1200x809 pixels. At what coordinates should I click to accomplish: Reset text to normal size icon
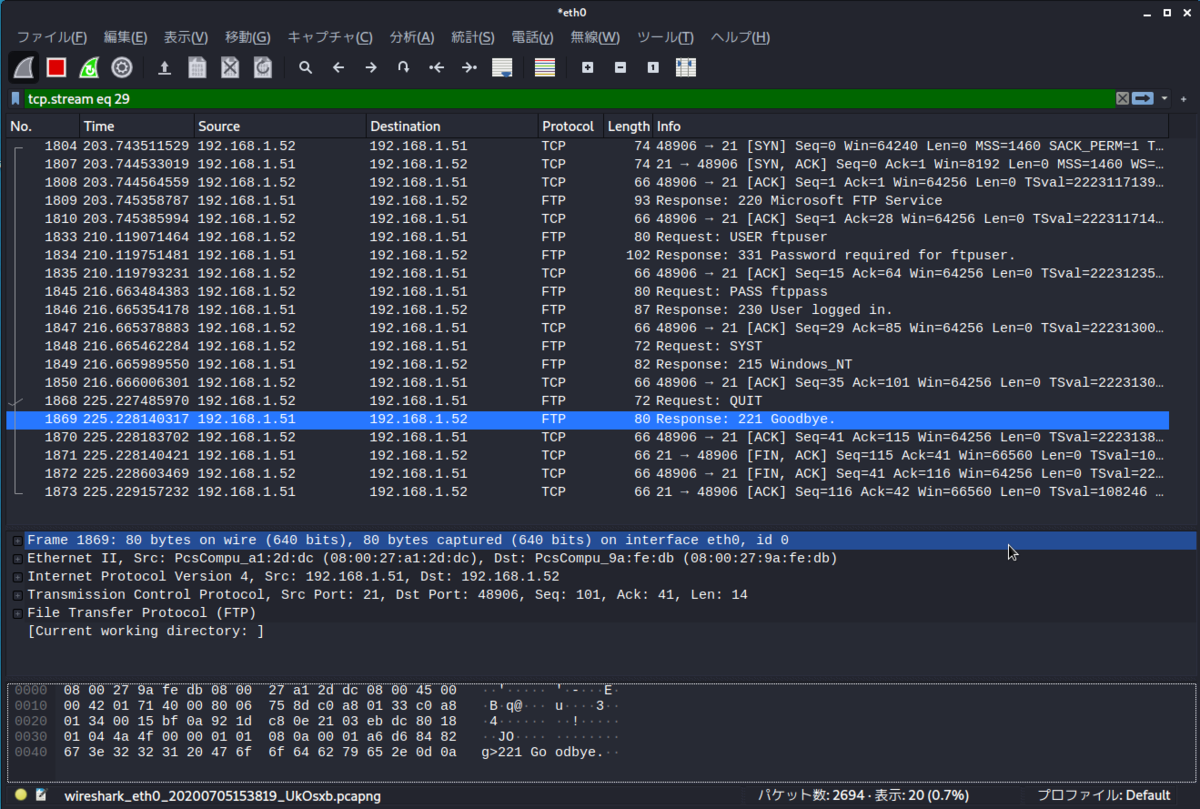653,68
